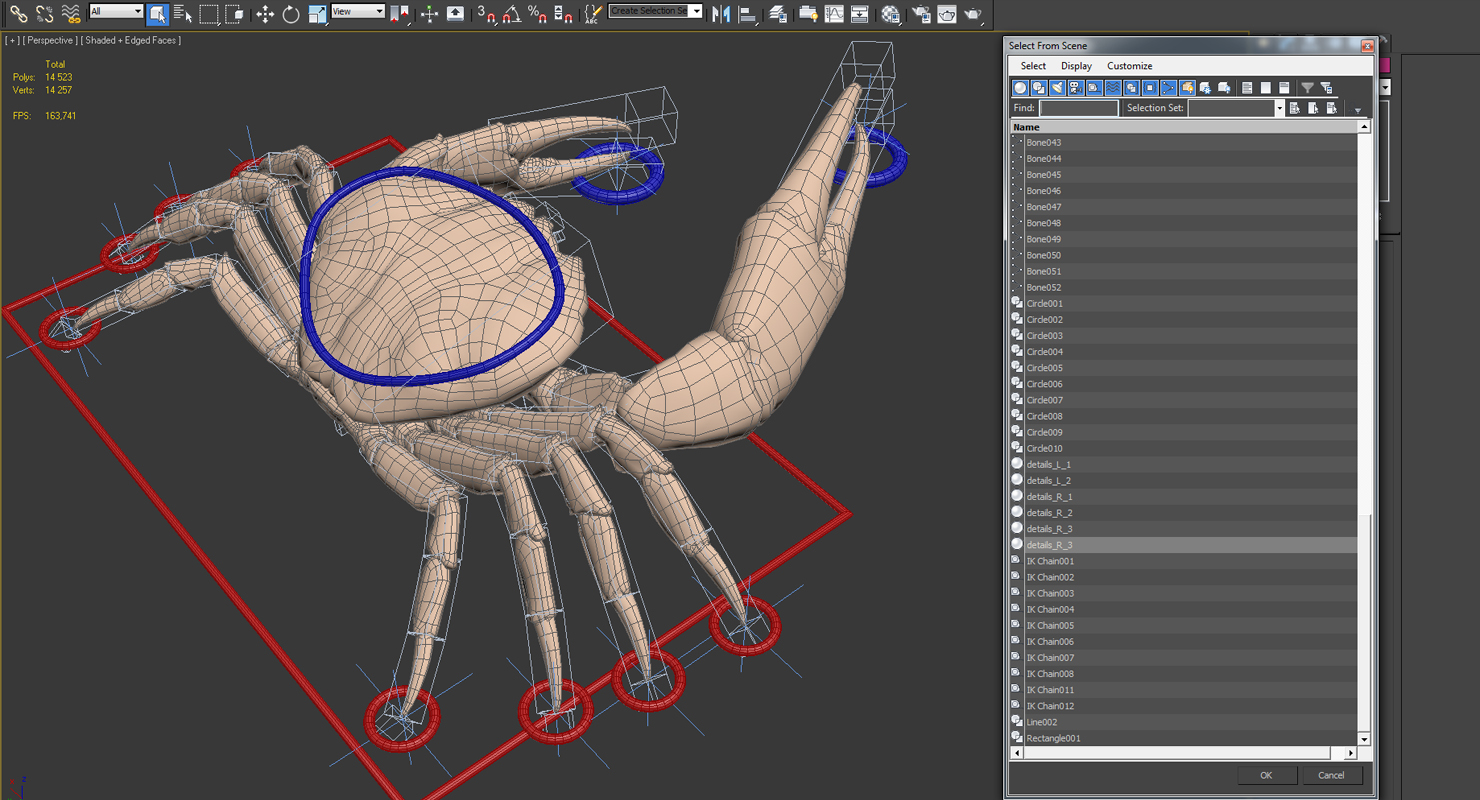This screenshot has width=1480, height=800.
Task: Click OK in Select From Scene
Action: 1266,775
